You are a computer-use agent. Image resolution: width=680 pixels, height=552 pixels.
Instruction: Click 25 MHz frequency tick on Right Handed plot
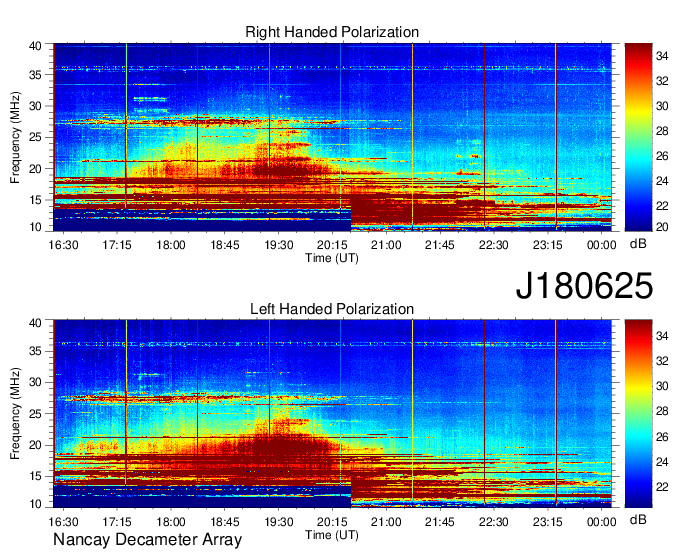click(x=35, y=137)
